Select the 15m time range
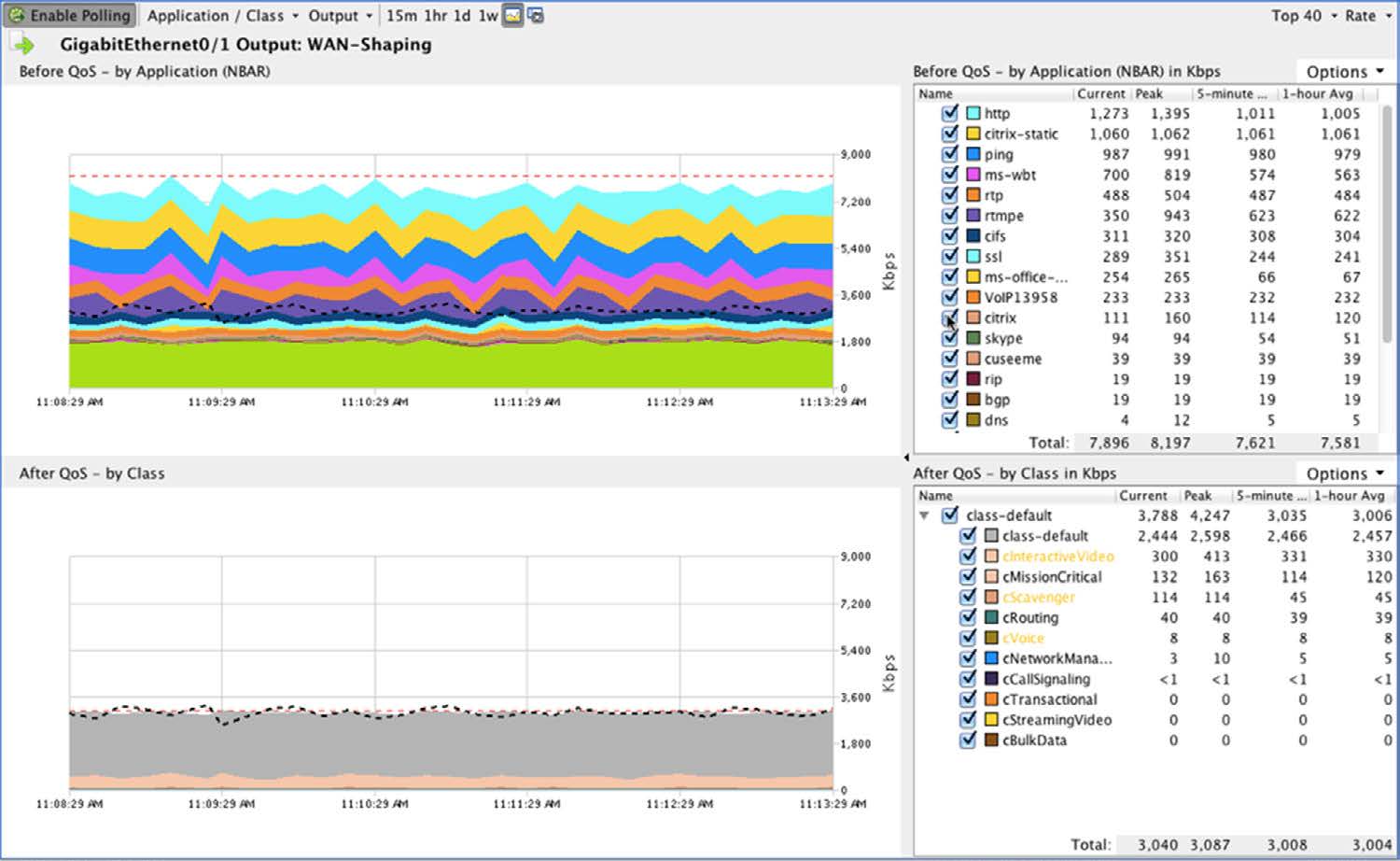The width and height of the screenshot is (1400, 861). 401,16
